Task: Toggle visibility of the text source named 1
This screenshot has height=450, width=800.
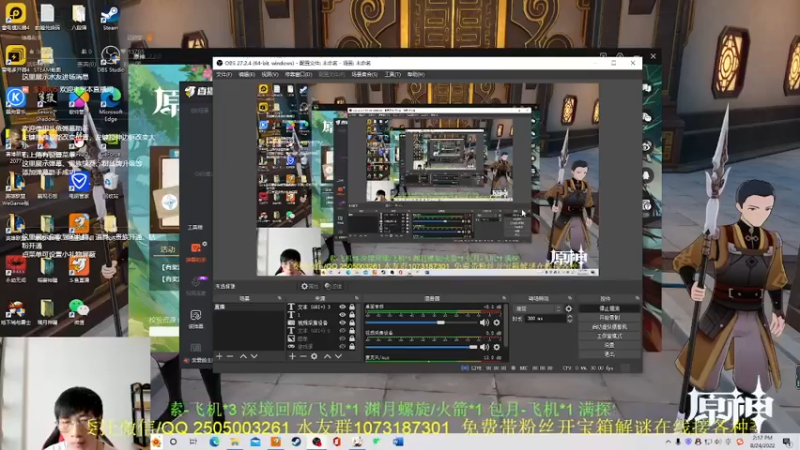Action: coord(342,315)
